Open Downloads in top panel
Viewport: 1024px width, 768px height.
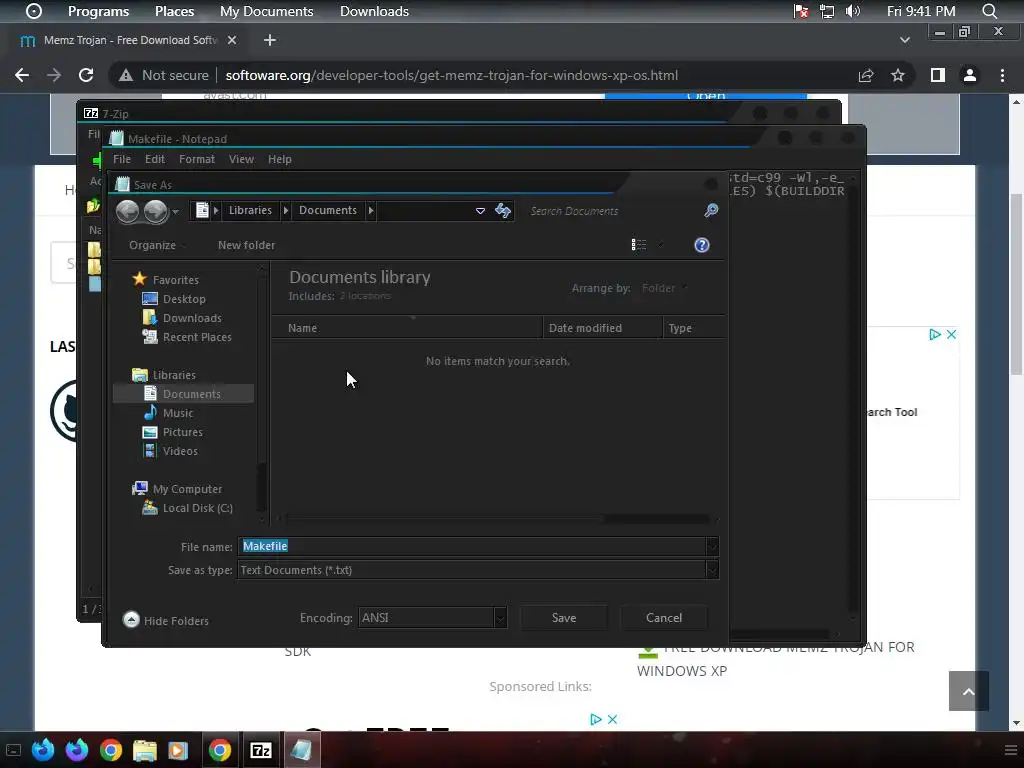coord(374,11)
